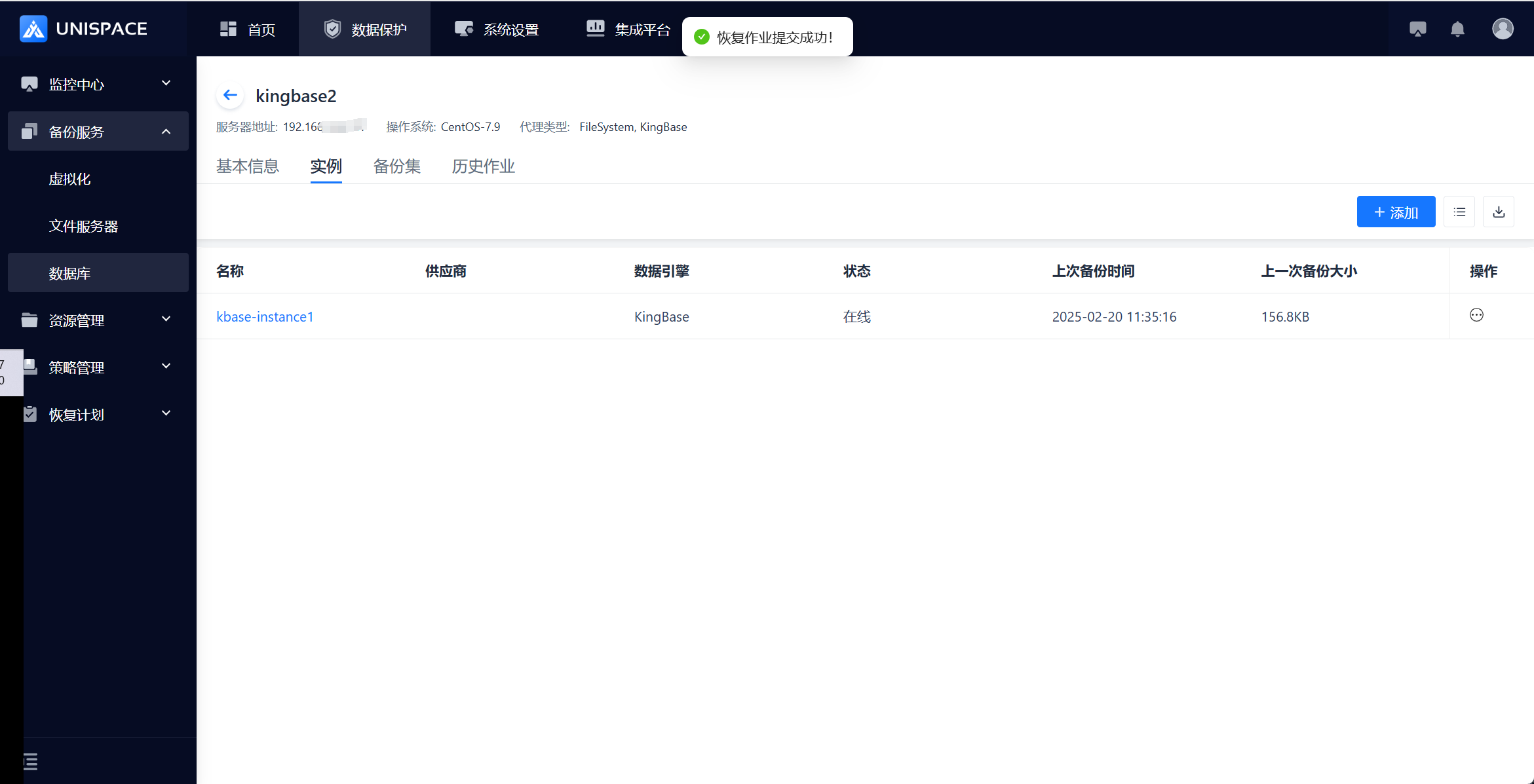Click the download export icon
1534x784 pixels.
[x=1499, y=212]
